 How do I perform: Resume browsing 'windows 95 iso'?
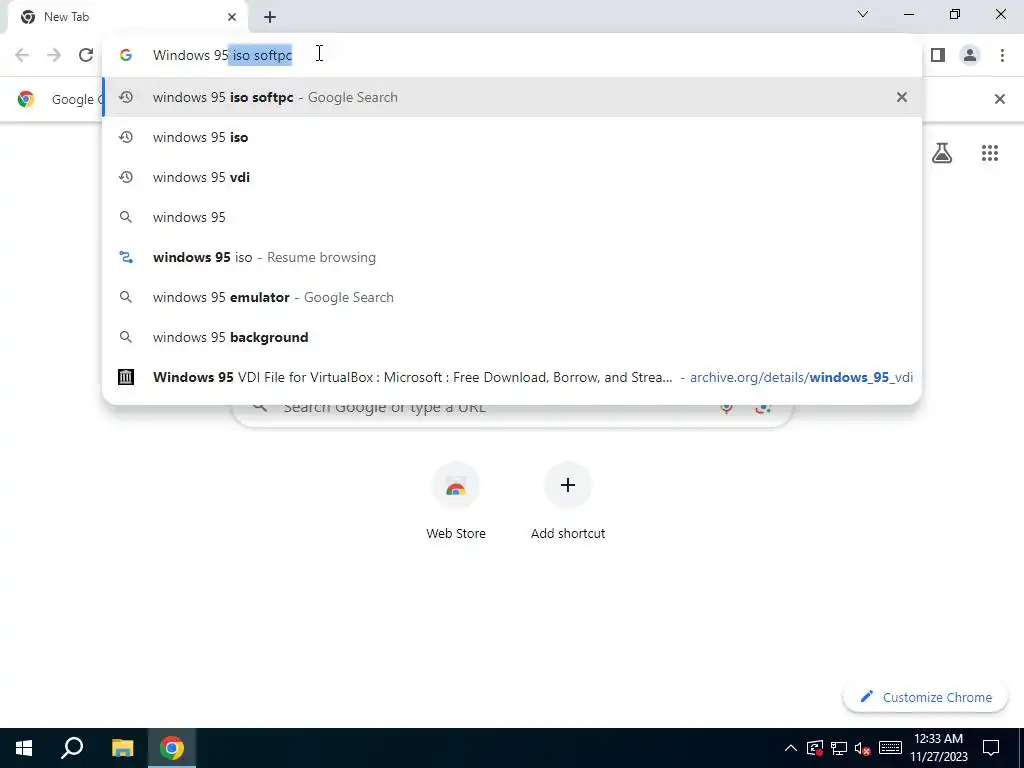[512, 257]
